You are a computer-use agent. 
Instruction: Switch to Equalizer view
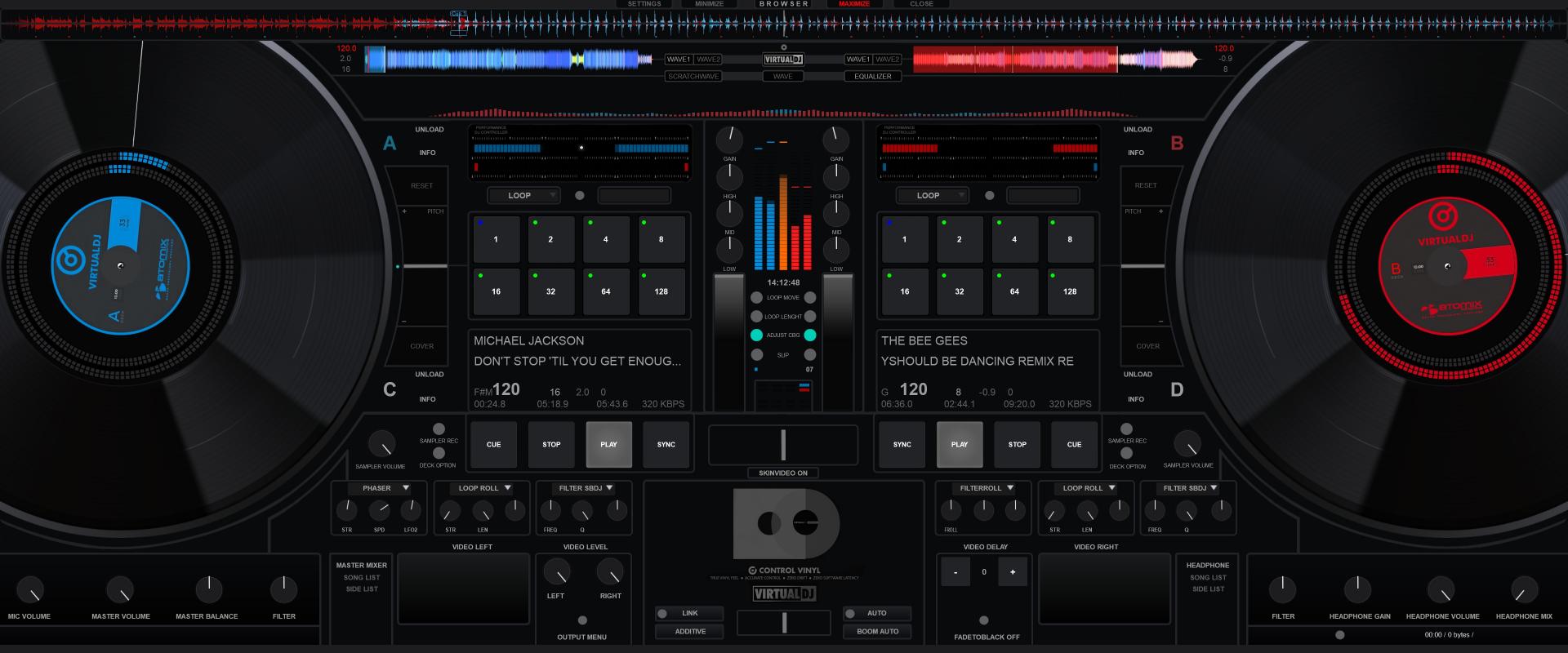(873, 76)
